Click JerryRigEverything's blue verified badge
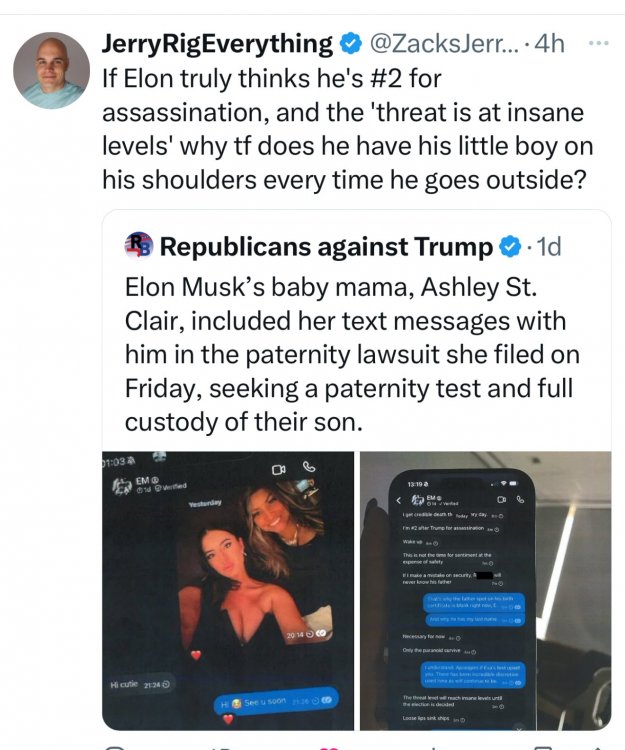 [349, 44]
